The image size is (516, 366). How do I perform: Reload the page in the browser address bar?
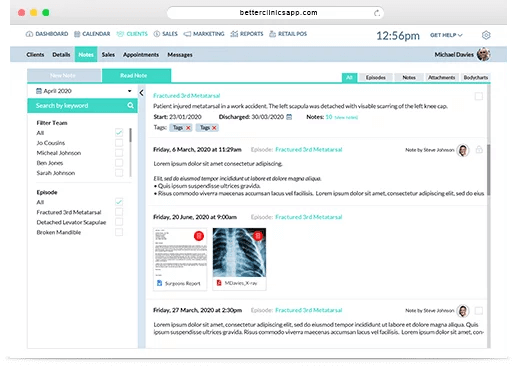click(x=377, y=13)
